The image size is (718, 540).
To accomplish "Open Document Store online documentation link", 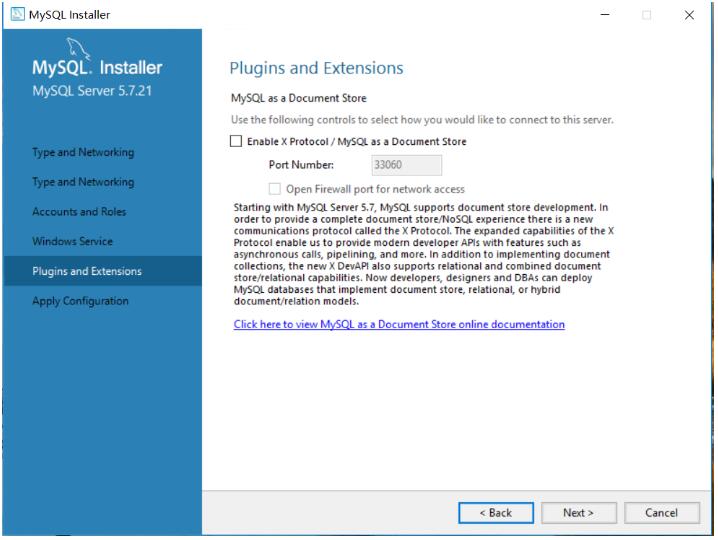I will 399,324.
